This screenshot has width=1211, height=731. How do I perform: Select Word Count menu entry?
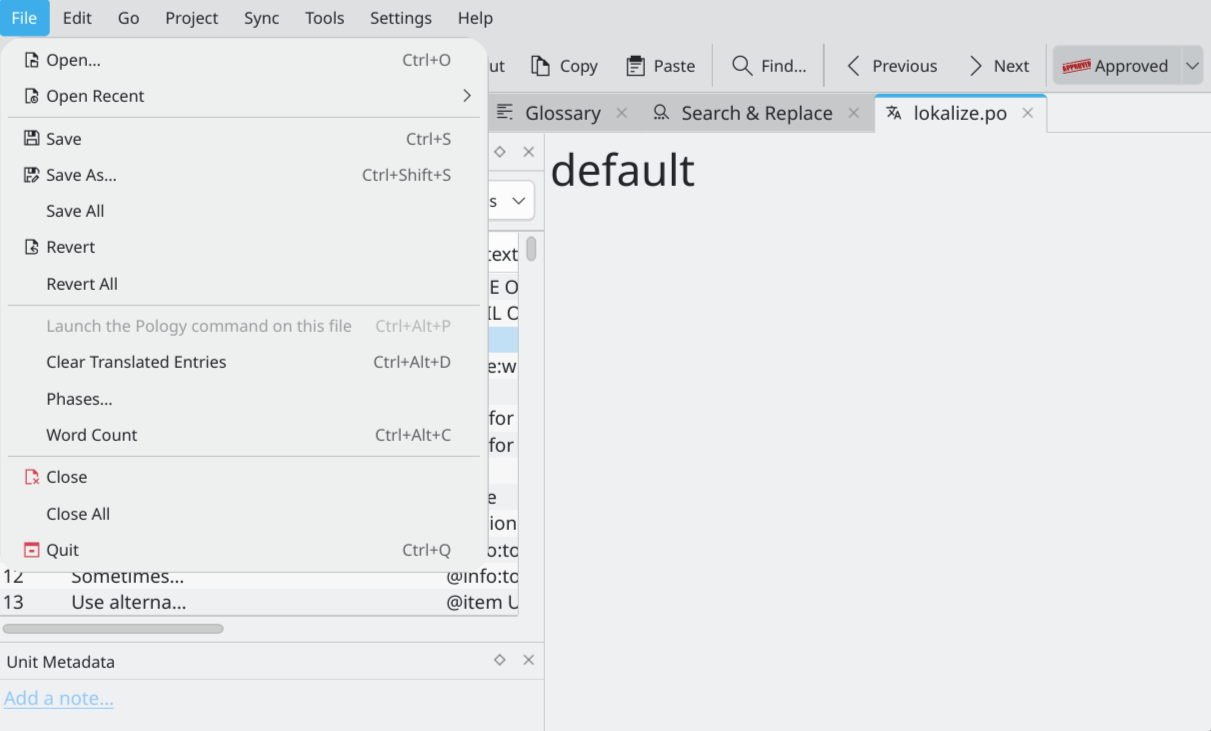[x=92, y=435]
